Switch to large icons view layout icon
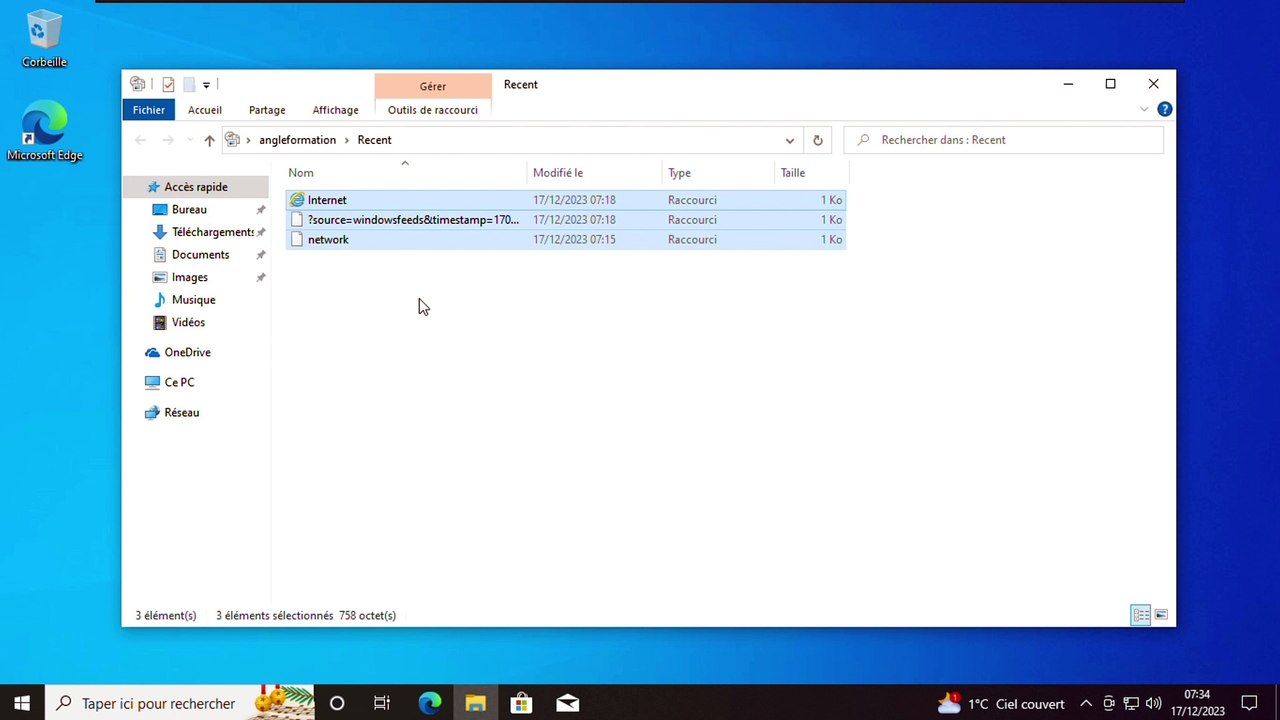Screen dimensions: 1280x720 click(1161, 615)
